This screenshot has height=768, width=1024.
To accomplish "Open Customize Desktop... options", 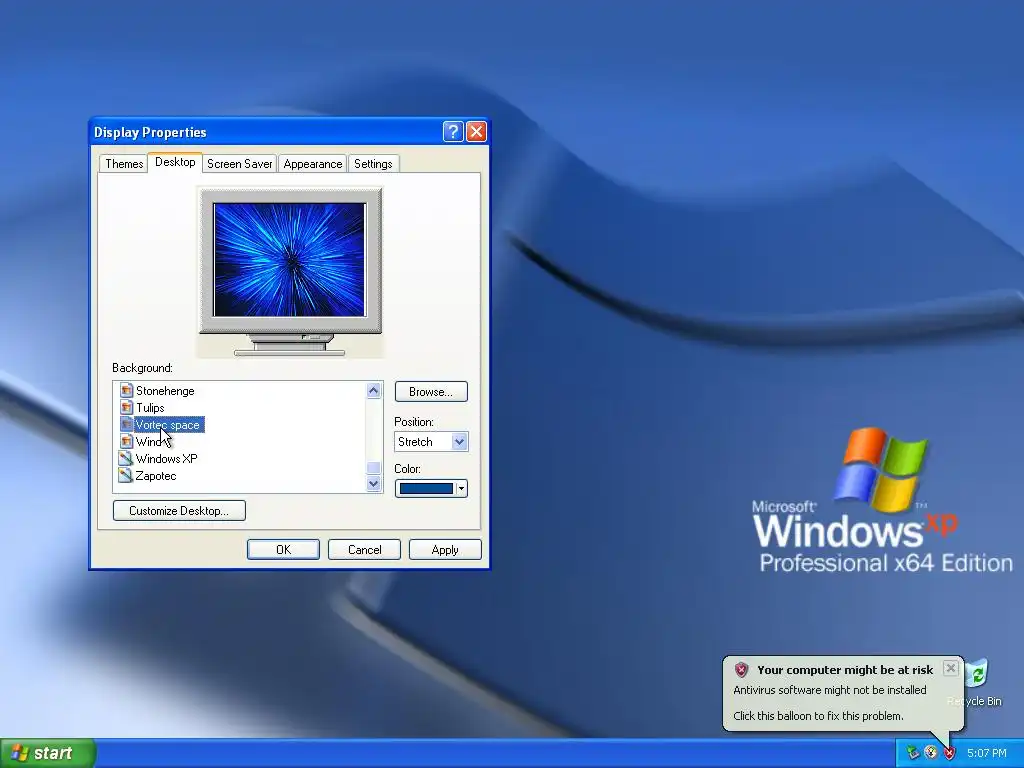I will coord(179,511).
